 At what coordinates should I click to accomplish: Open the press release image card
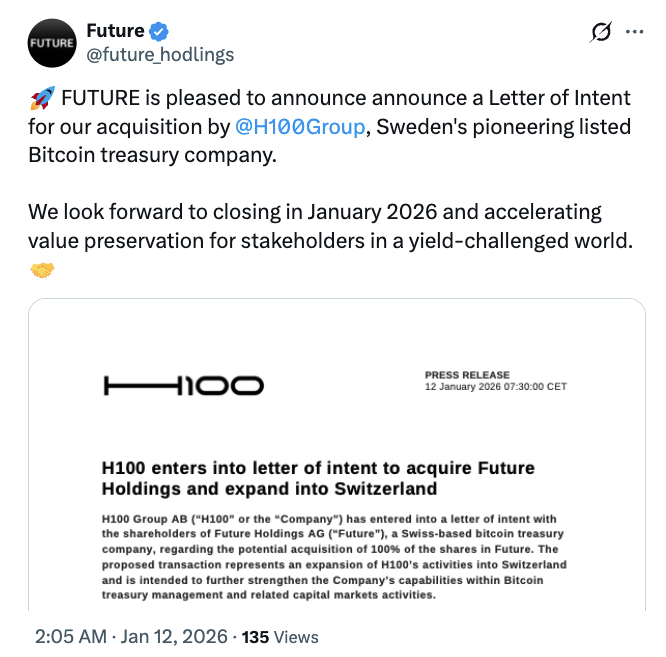[336, 454]
